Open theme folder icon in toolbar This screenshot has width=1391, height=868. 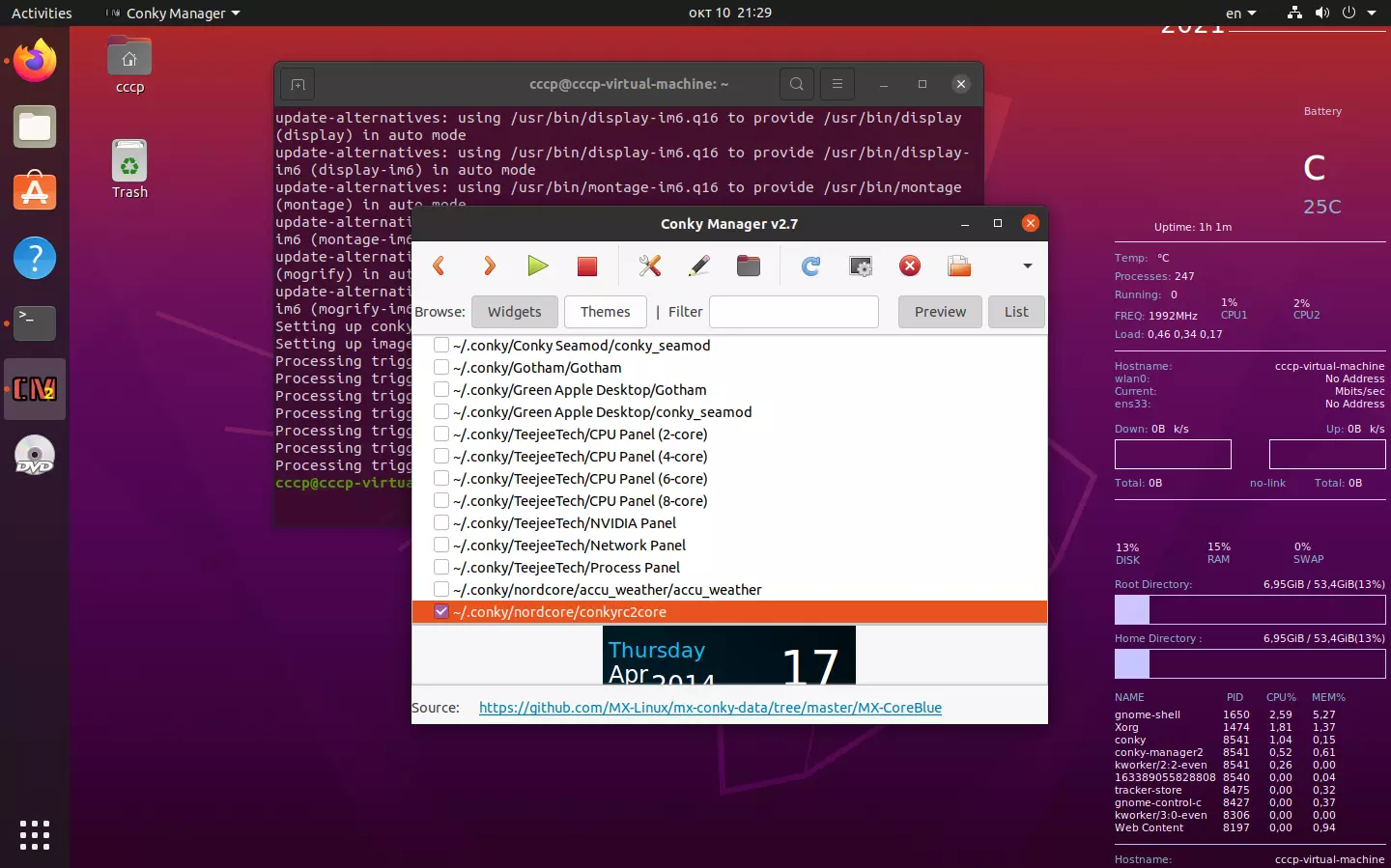pos(749,266)
